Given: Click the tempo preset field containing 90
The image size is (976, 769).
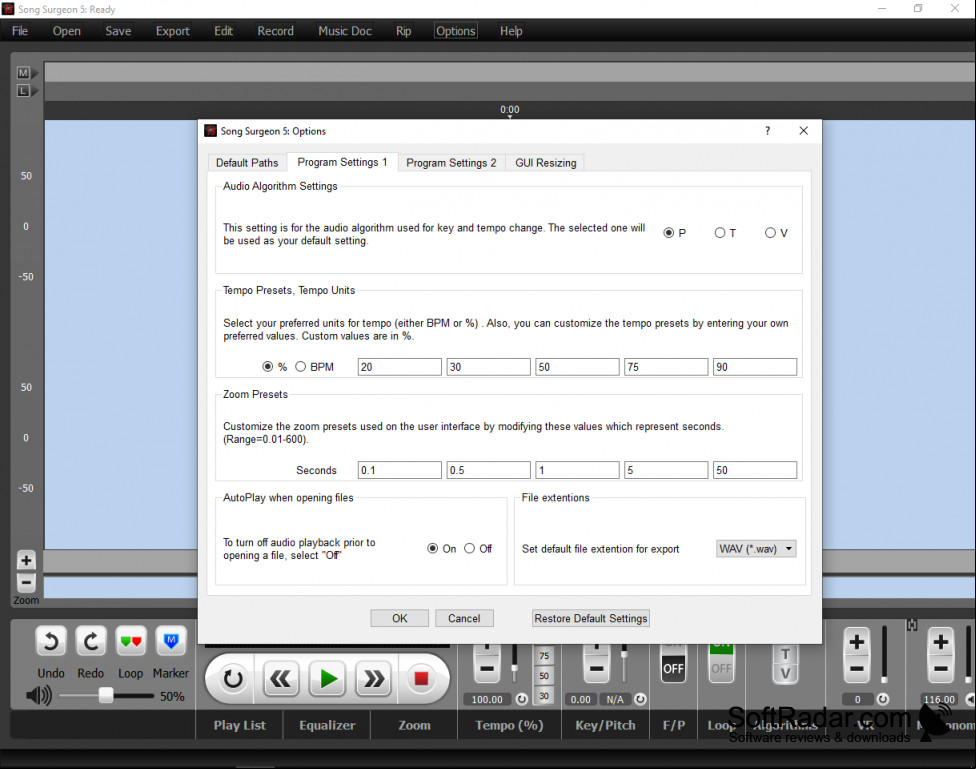Looking at the screenshot, I should point(754,367).
